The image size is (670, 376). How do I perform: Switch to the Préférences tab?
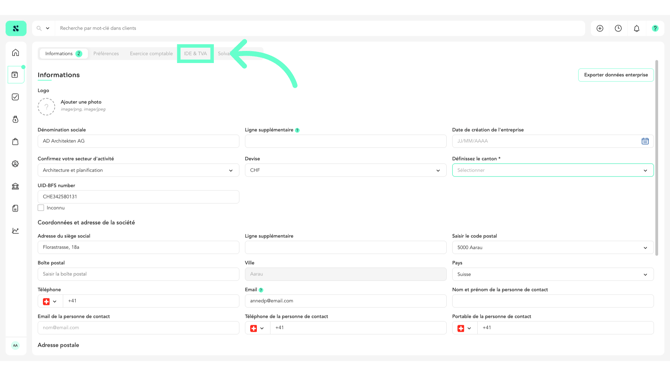(x=106, y=53)
